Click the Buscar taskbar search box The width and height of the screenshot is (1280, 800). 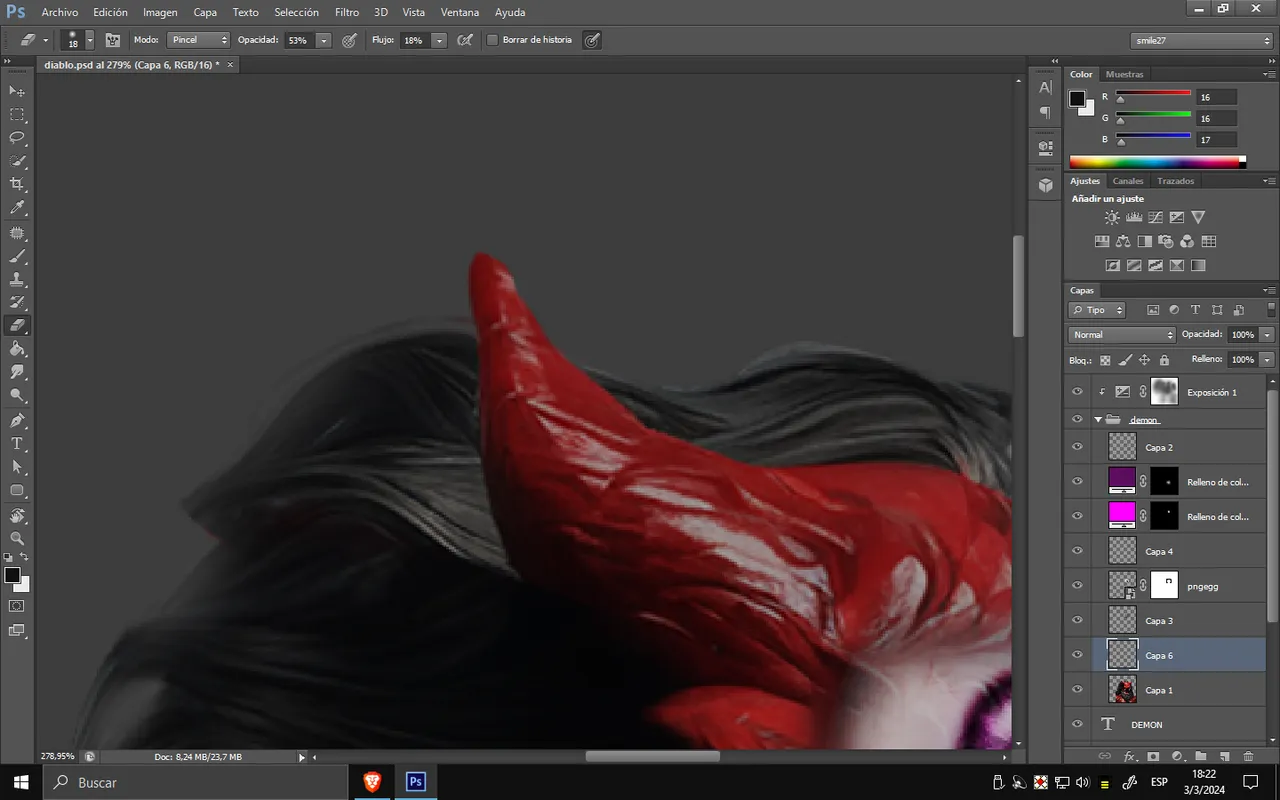click(195, 782)
